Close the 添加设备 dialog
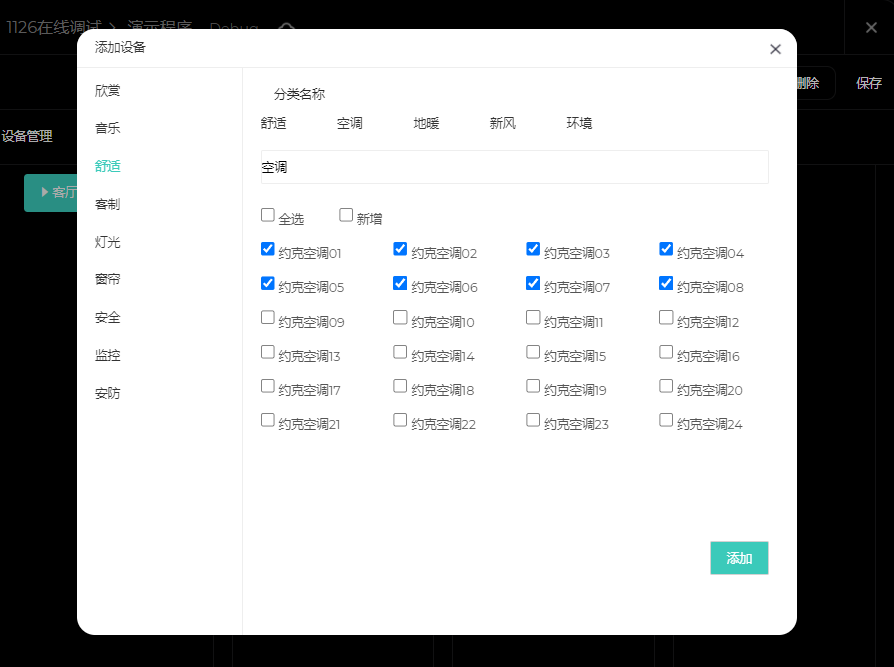 coord(775,49)
